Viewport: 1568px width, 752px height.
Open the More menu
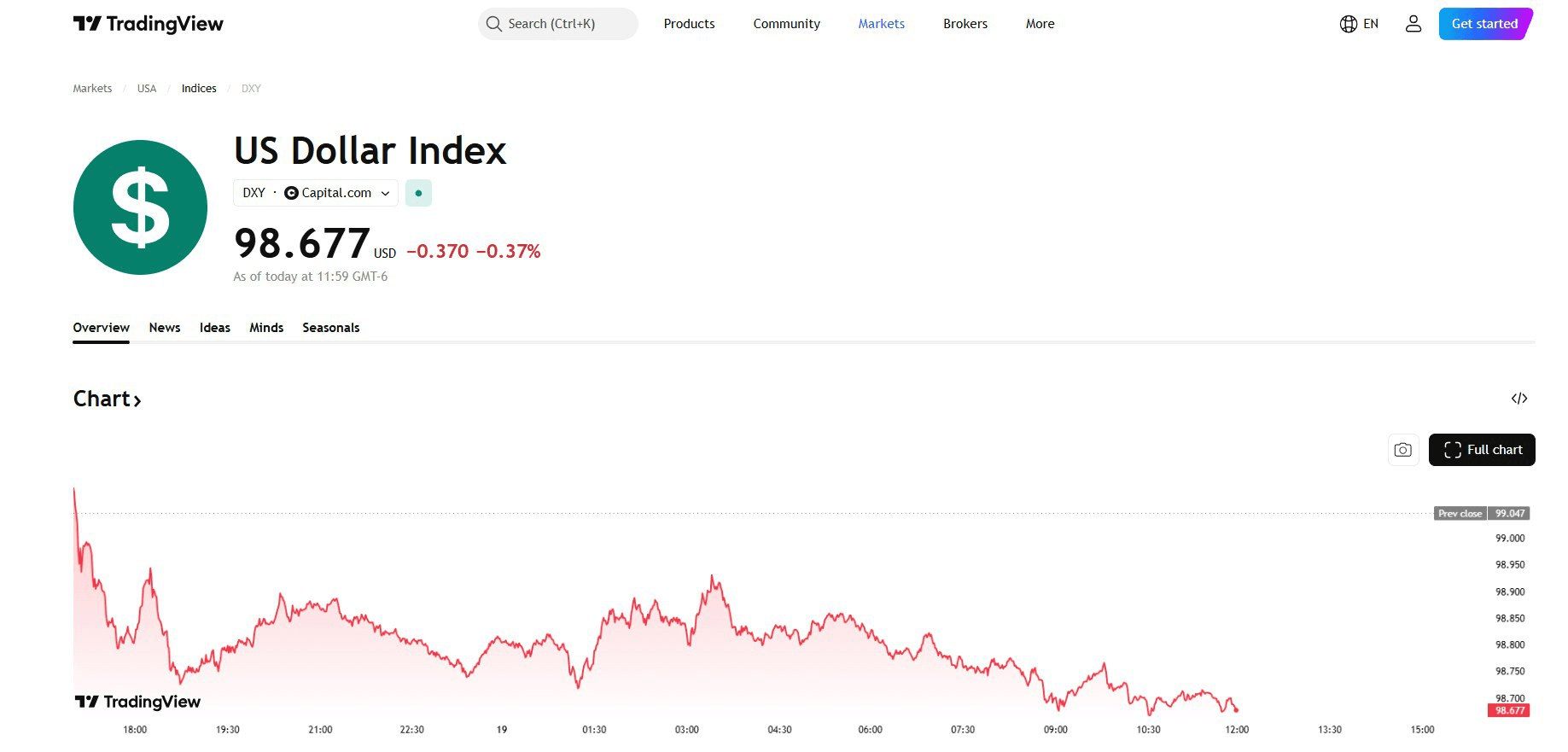(x=1040, y=24)
